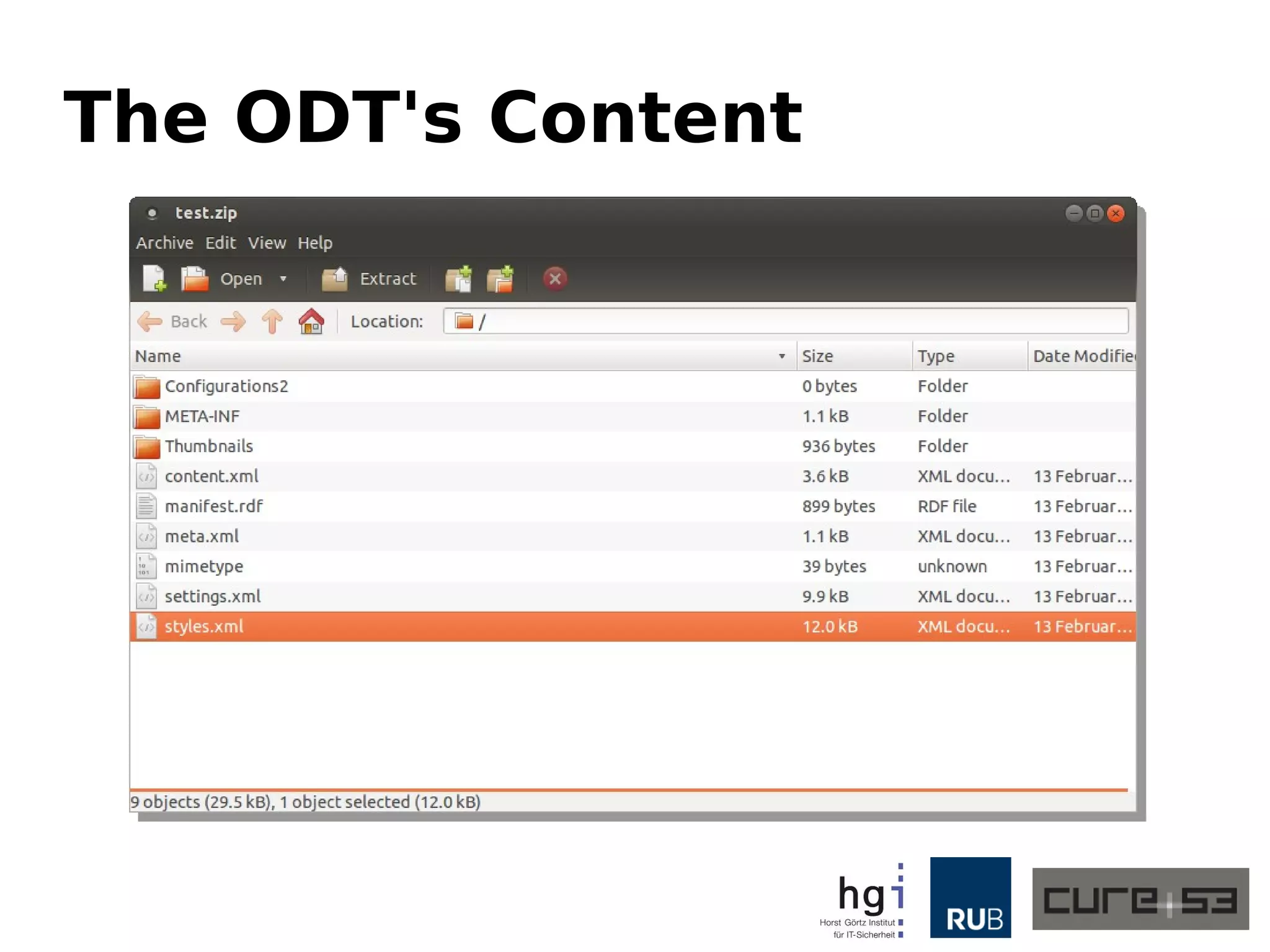Select the content.xml file row
This screenshot has height=952, width=1270.
(x=211, y=476)
